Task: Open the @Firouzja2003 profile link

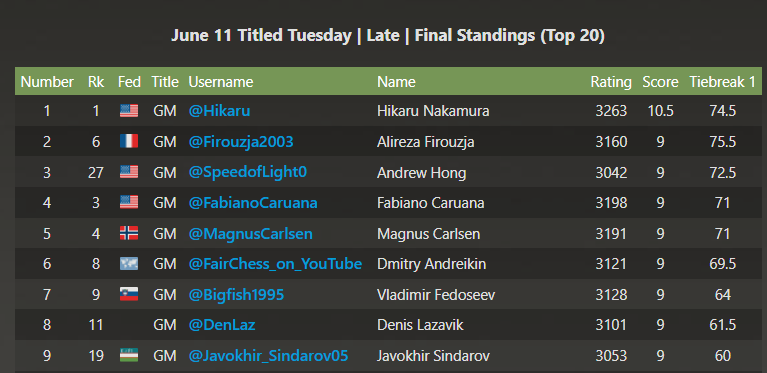Action: [241, 142]
